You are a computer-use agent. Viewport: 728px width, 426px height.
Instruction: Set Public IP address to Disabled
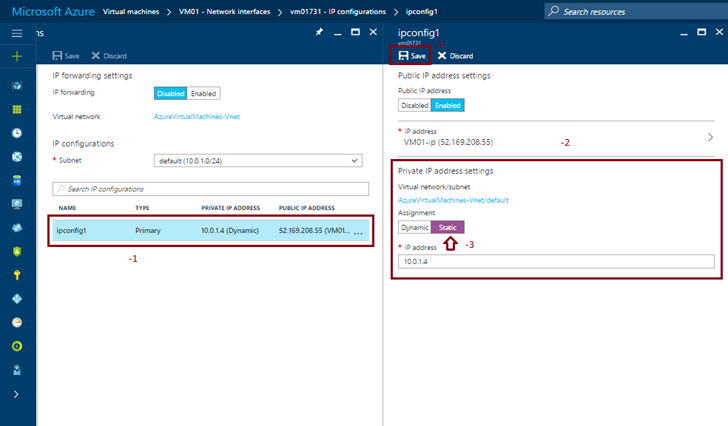tap(415, 105)
